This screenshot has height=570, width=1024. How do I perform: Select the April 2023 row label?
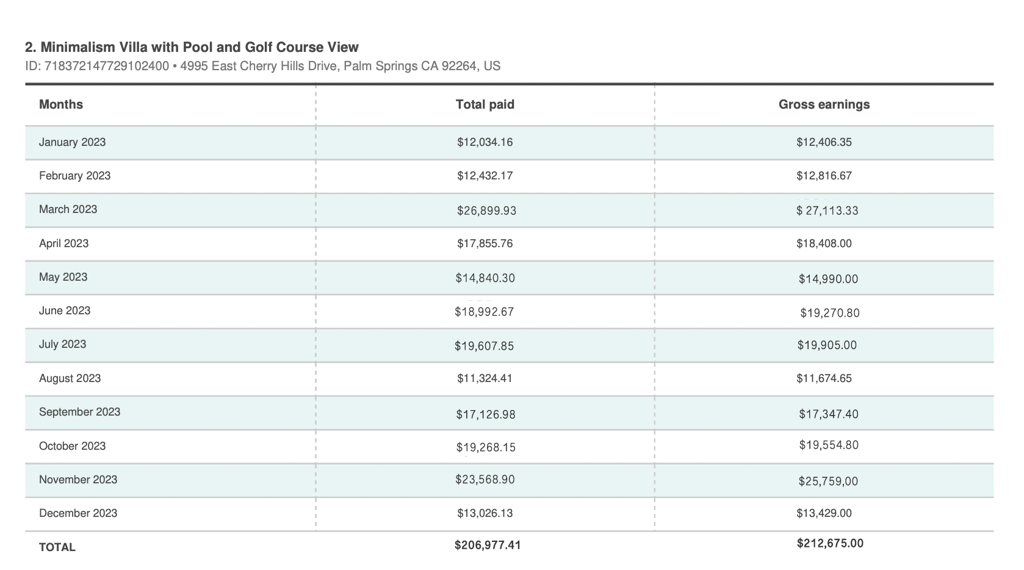[x=64, y=244]
